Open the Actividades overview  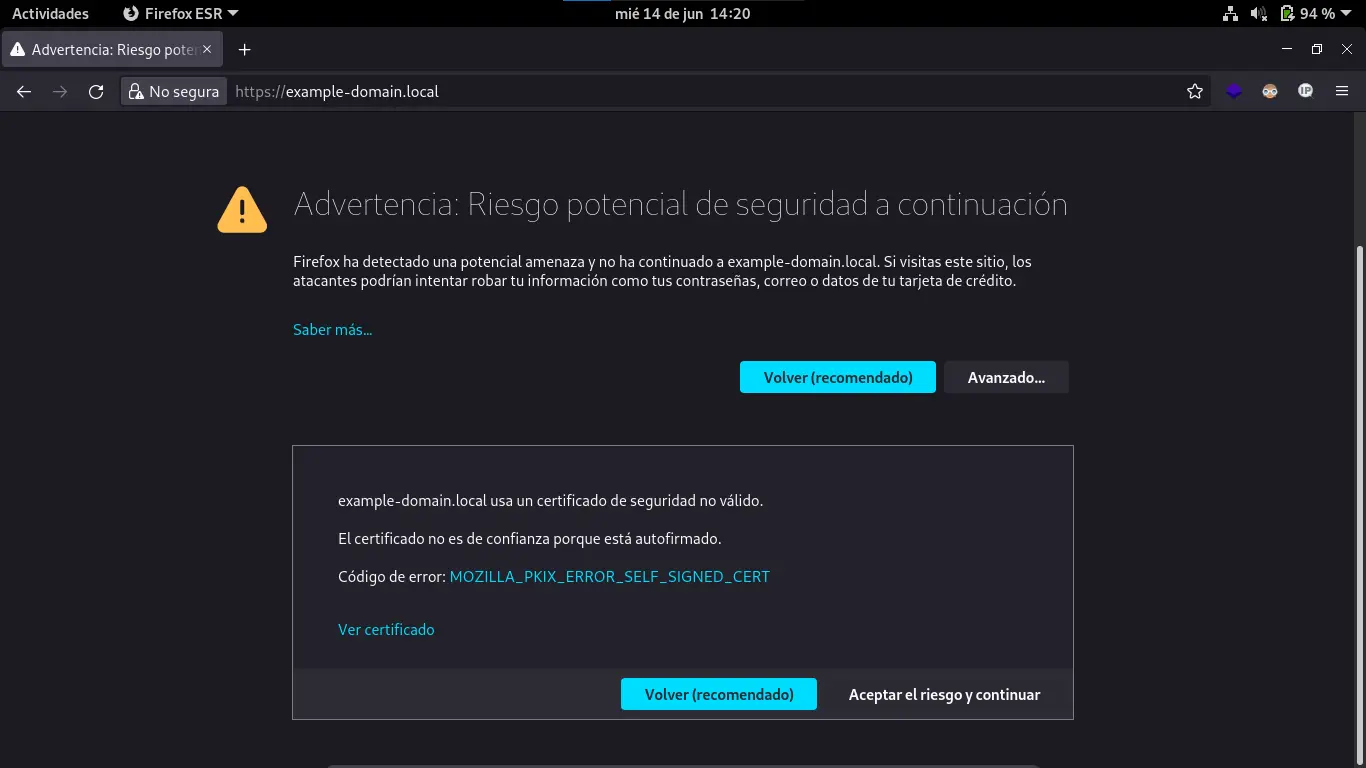click(x=50, y=14)
